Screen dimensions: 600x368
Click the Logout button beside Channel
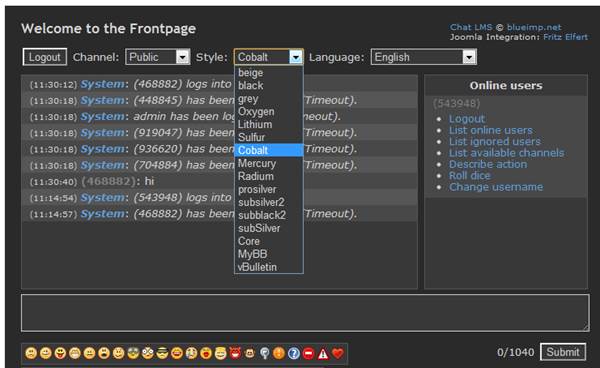45,57
